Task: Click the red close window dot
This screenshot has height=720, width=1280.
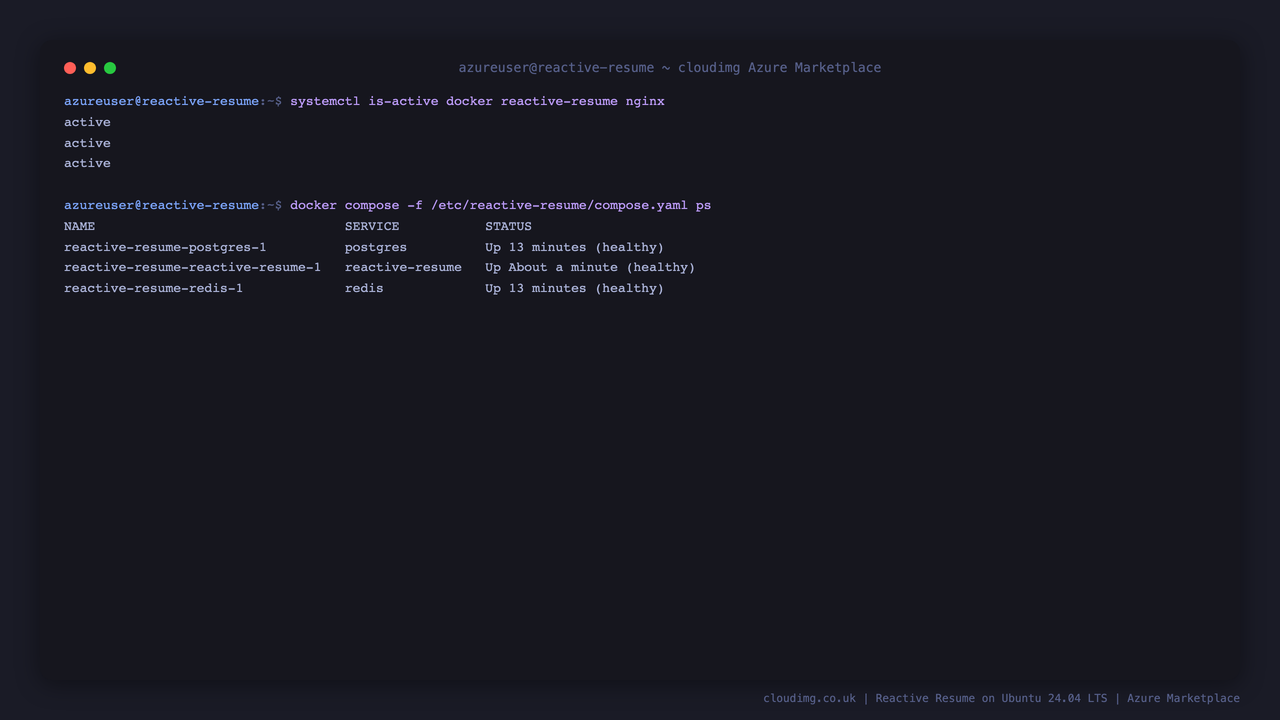Action: [70, 68]
